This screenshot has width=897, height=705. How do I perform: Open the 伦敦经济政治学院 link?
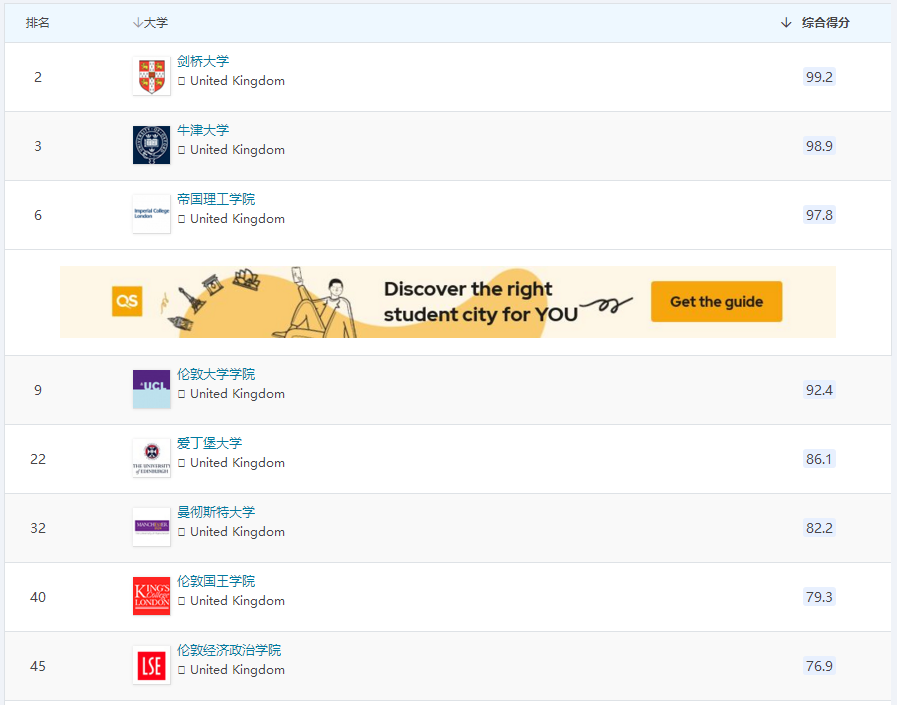pos(229,650)
